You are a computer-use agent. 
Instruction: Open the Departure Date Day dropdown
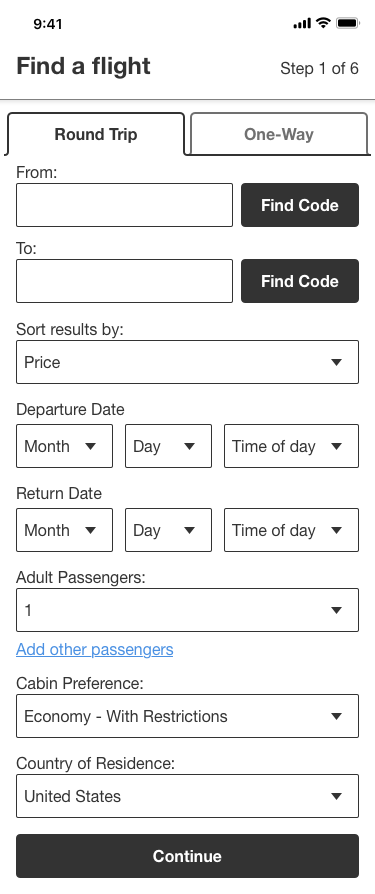tap(168, 446)
